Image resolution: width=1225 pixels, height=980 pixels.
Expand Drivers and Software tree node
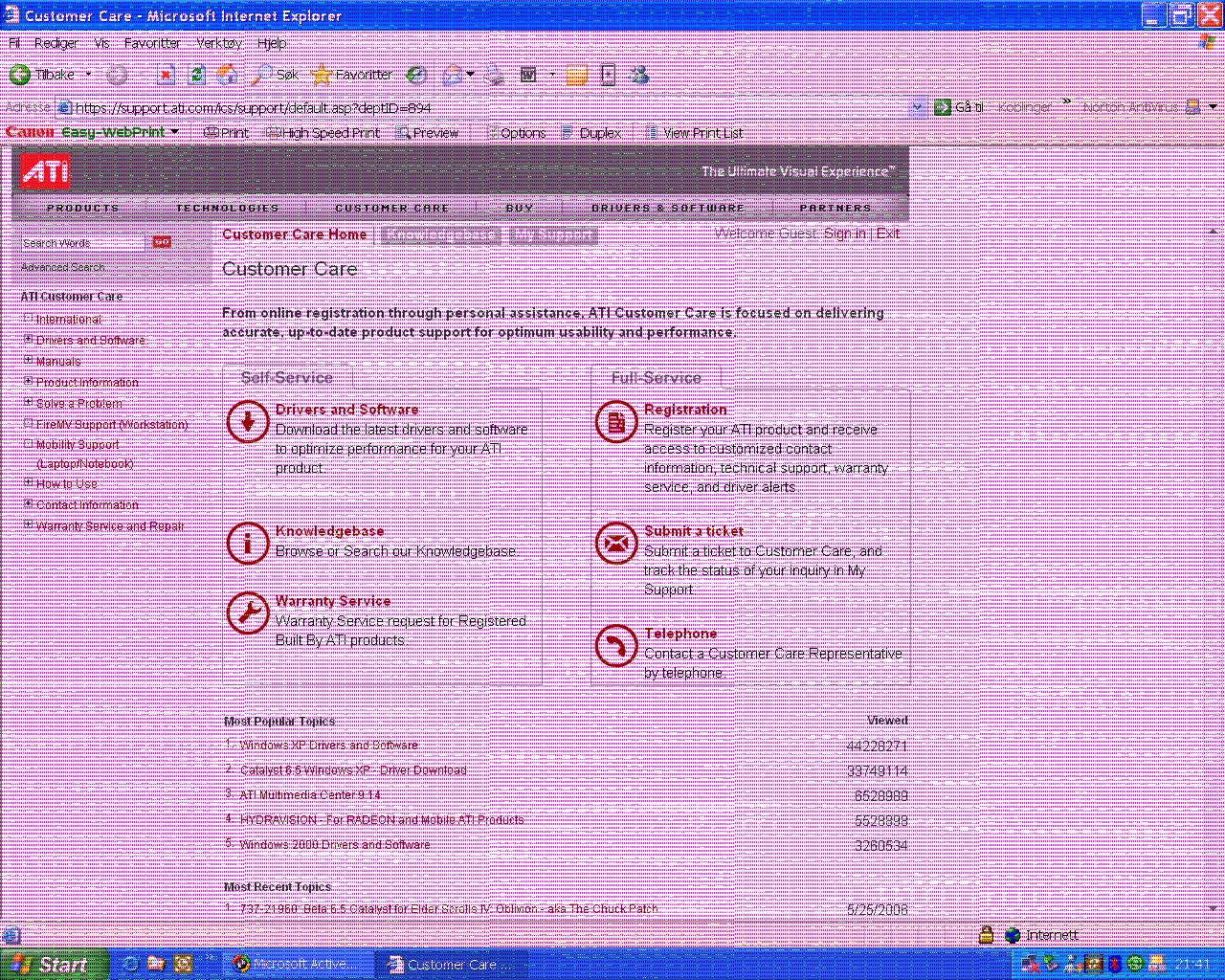point(29,340)
